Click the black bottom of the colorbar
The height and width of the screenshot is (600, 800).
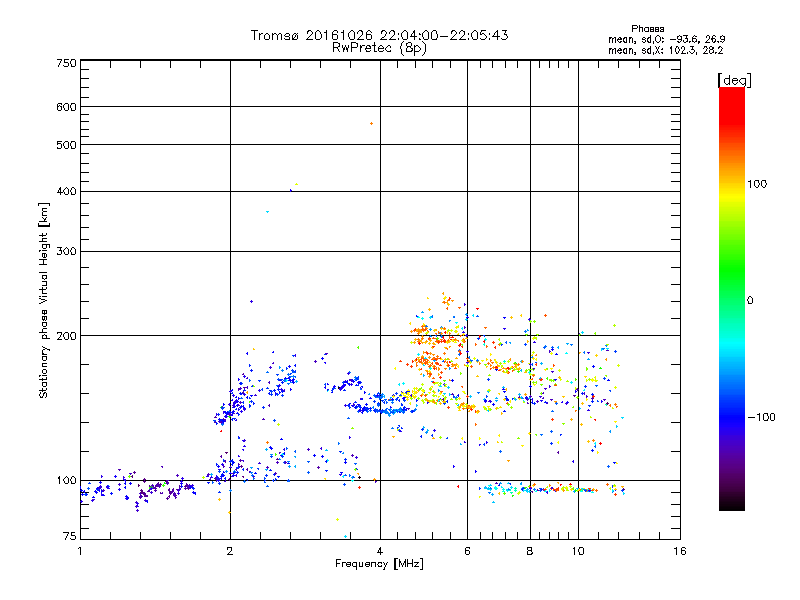point(732,503)
